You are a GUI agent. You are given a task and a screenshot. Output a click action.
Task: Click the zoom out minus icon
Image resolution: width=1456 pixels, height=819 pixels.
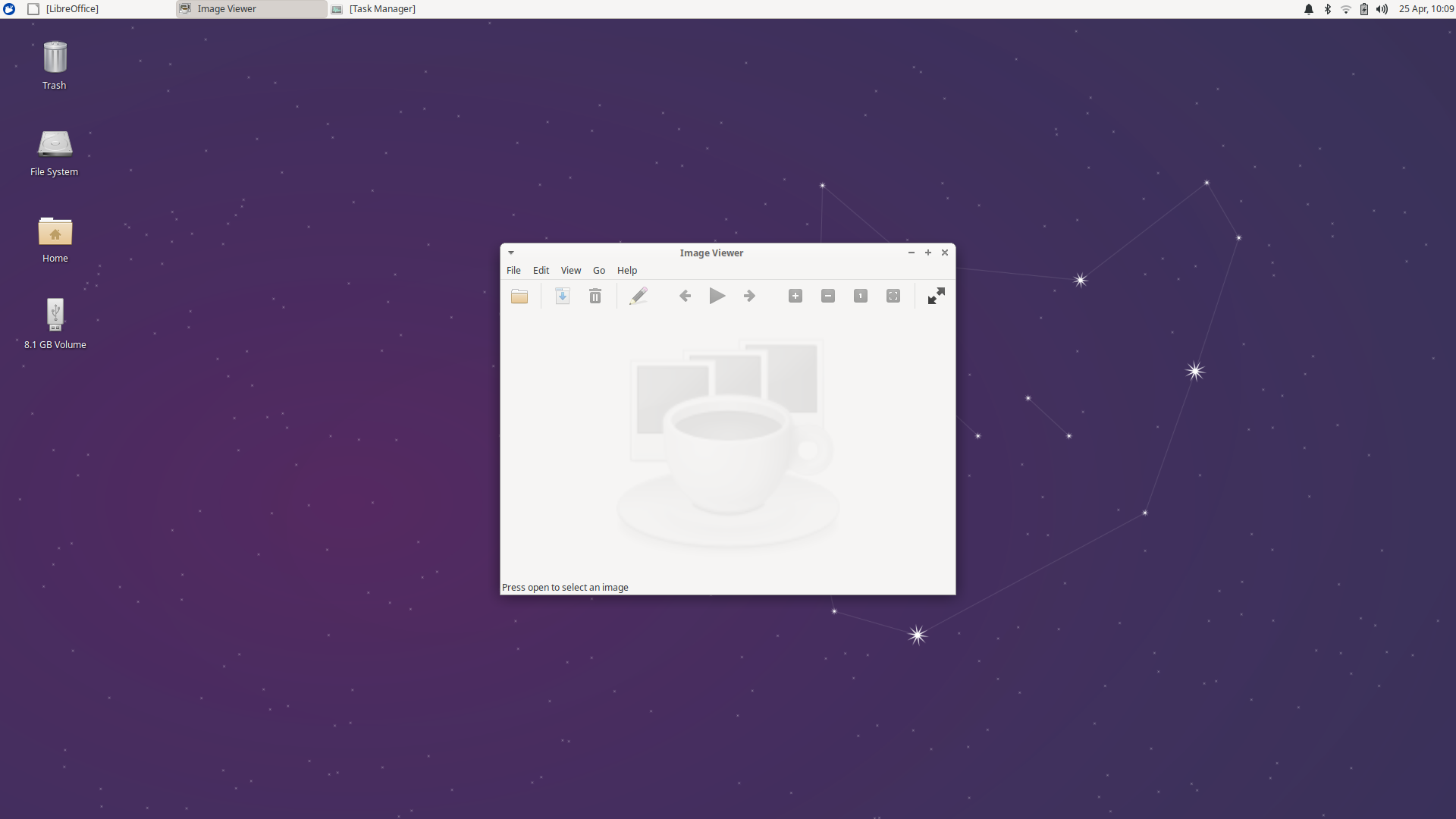coord(828,297)
